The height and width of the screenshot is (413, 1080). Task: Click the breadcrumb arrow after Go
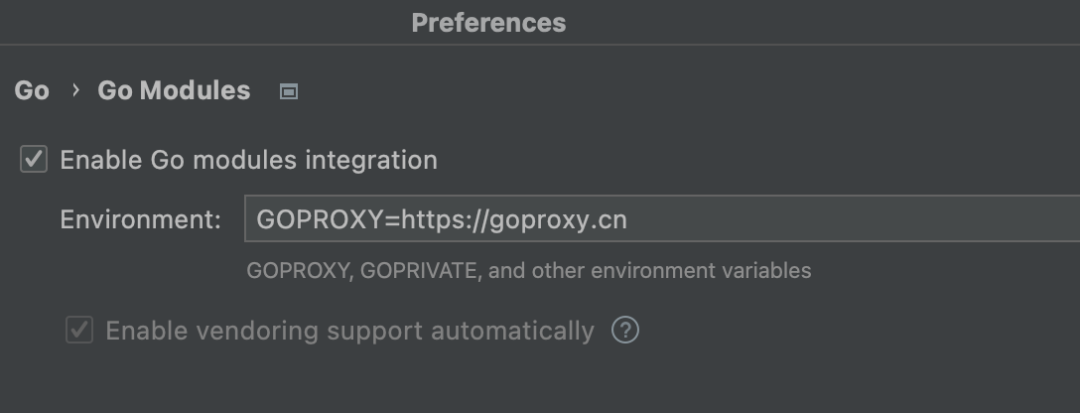tap(75, 91)
